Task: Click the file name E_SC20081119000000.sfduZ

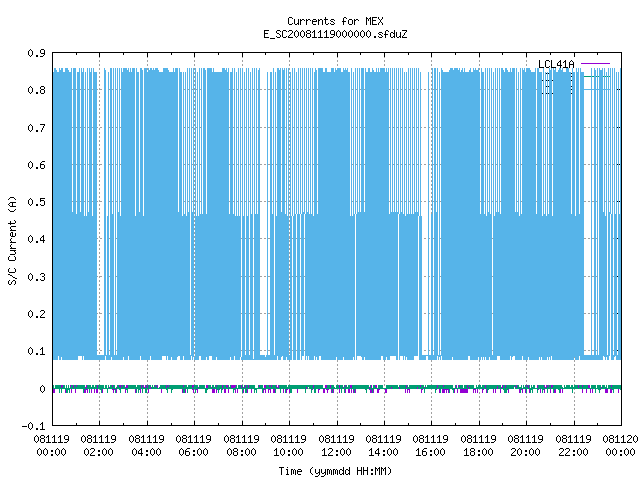Action: pos(335,34)
